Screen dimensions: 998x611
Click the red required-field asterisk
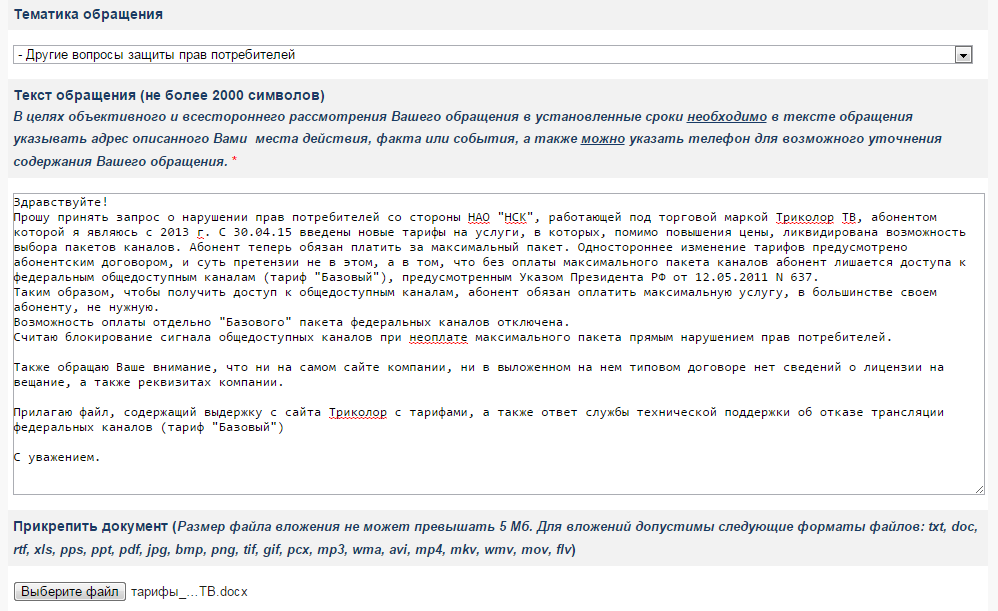coord(234,160)
